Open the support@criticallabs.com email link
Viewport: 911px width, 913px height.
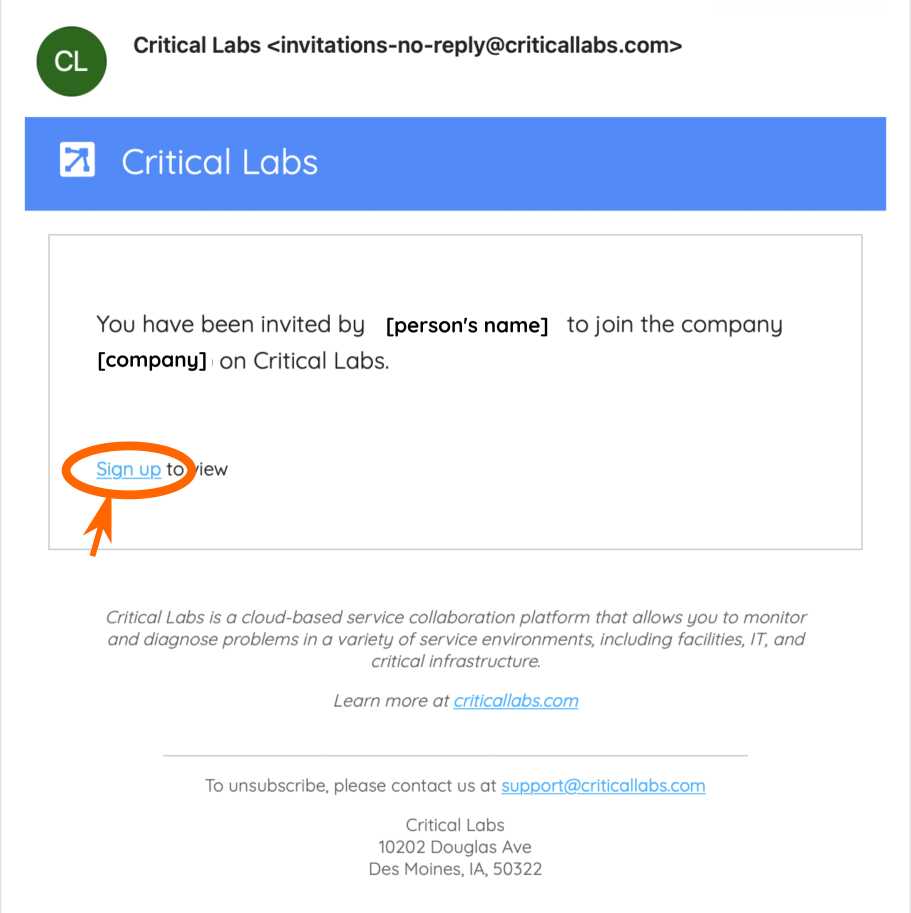click(603, 785)
